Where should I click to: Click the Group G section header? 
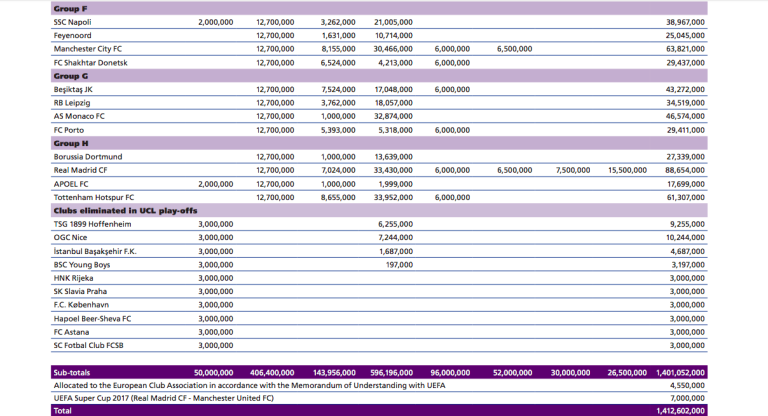70,75
